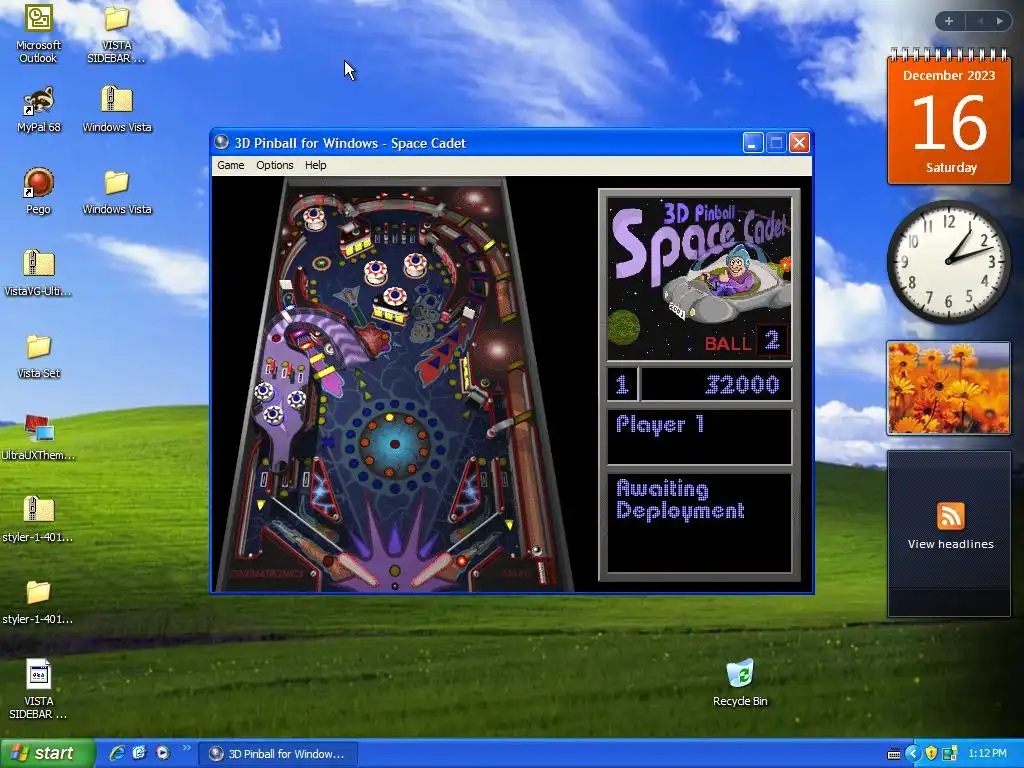Select the Vista Set folder icon
Viewport: 1024px width, 768px height.
coord(39,355)
